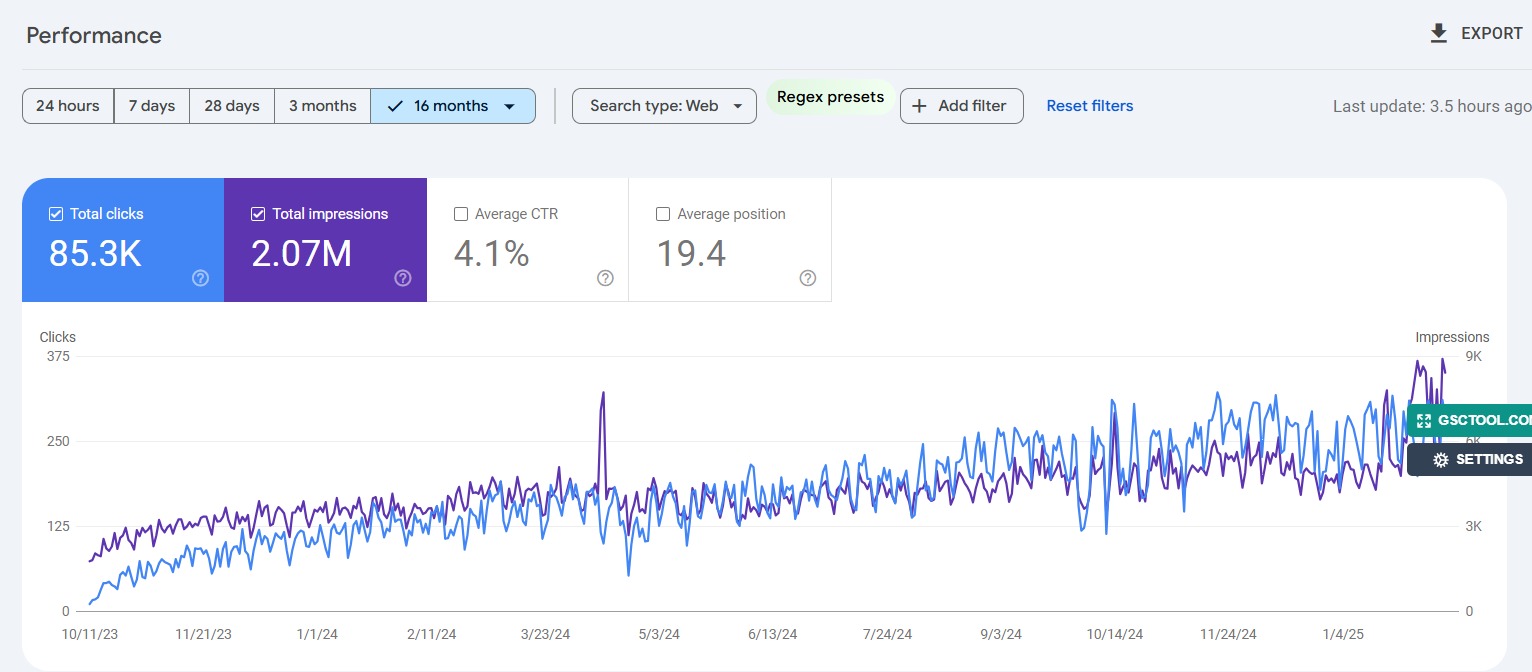Click the Add filter button

pyautogui.click(x=962, y=106)
